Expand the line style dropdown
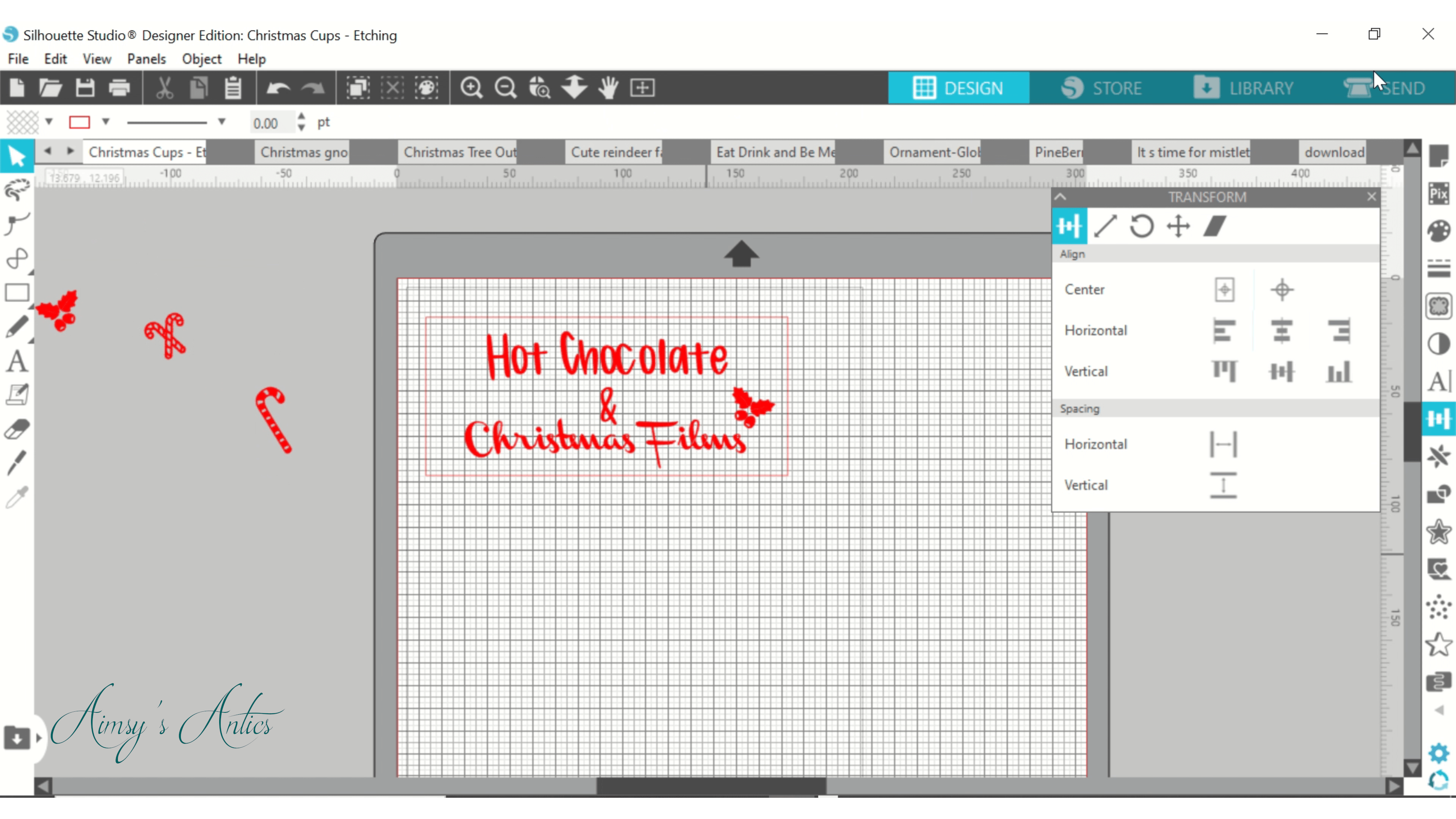 221,121
